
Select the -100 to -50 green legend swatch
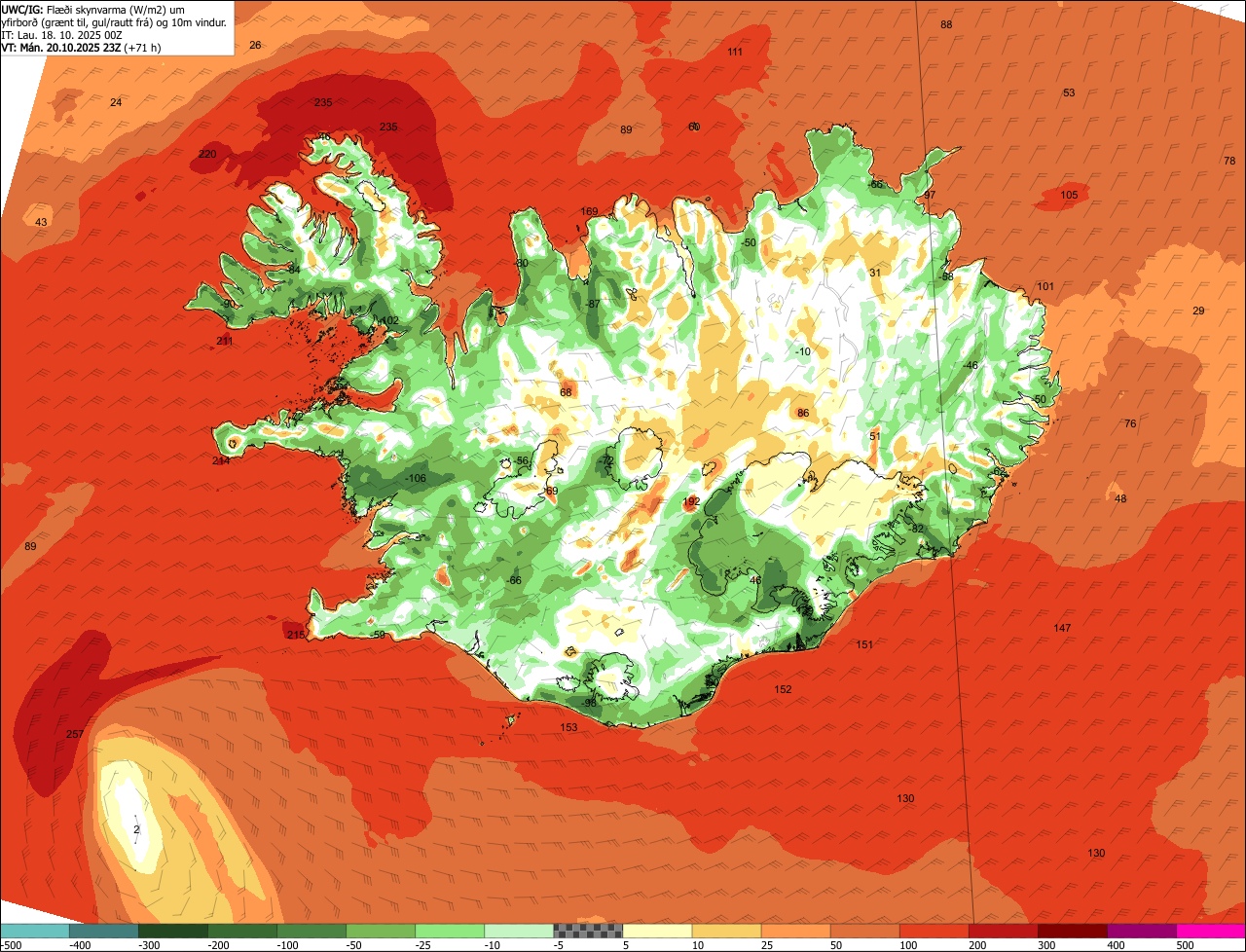311,931
